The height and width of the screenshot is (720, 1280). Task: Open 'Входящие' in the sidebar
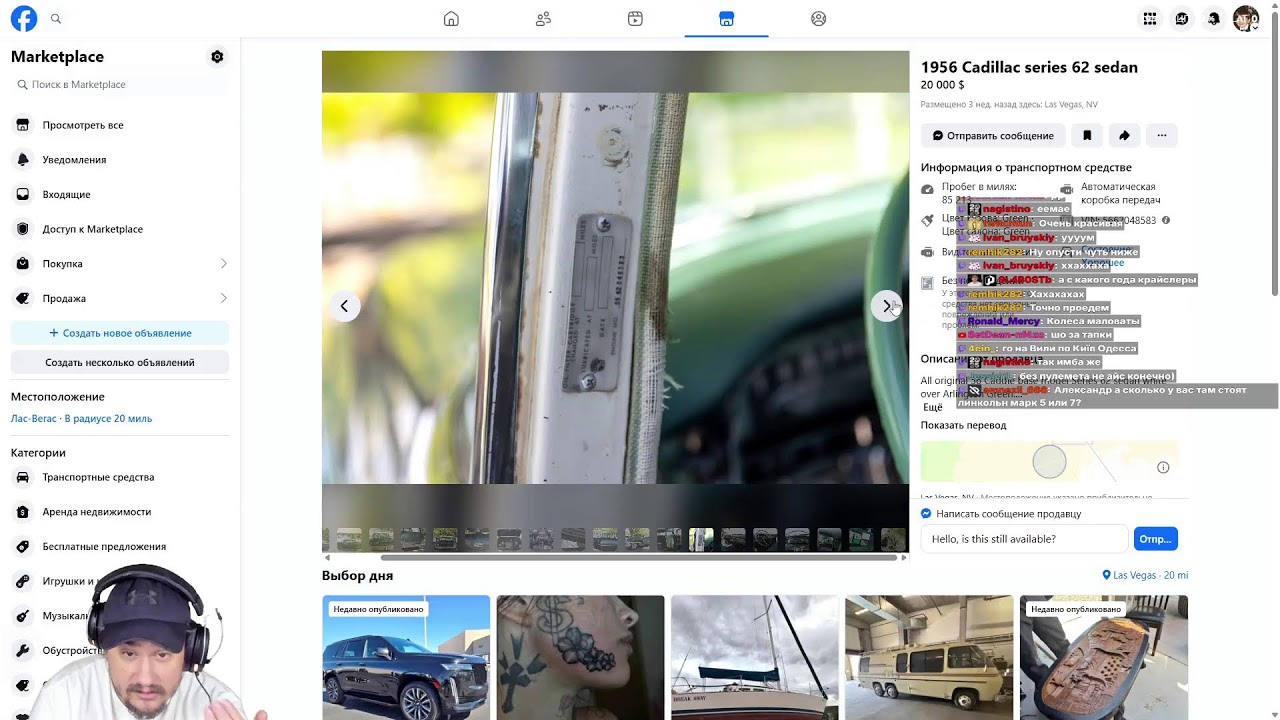pos(120,194)
